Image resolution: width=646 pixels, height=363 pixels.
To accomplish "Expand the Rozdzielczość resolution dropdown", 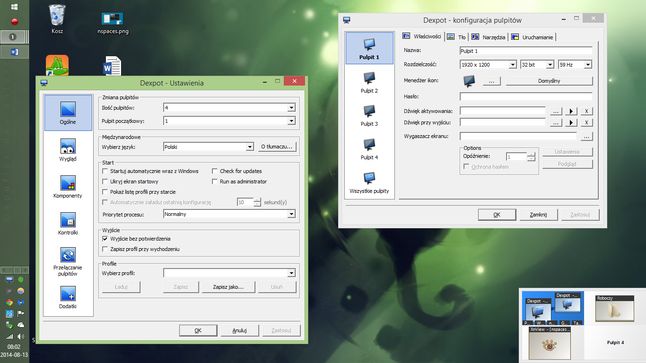I will [513, 65].
